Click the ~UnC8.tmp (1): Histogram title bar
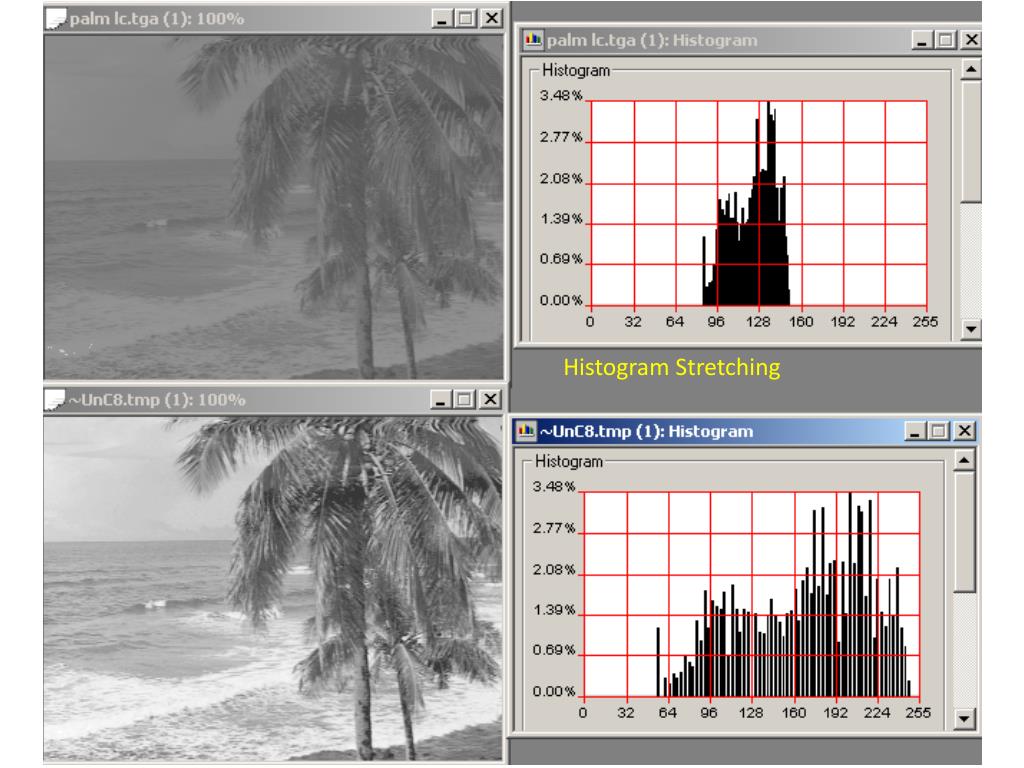Screen dimensions: 1024x768 pos(744,432)
